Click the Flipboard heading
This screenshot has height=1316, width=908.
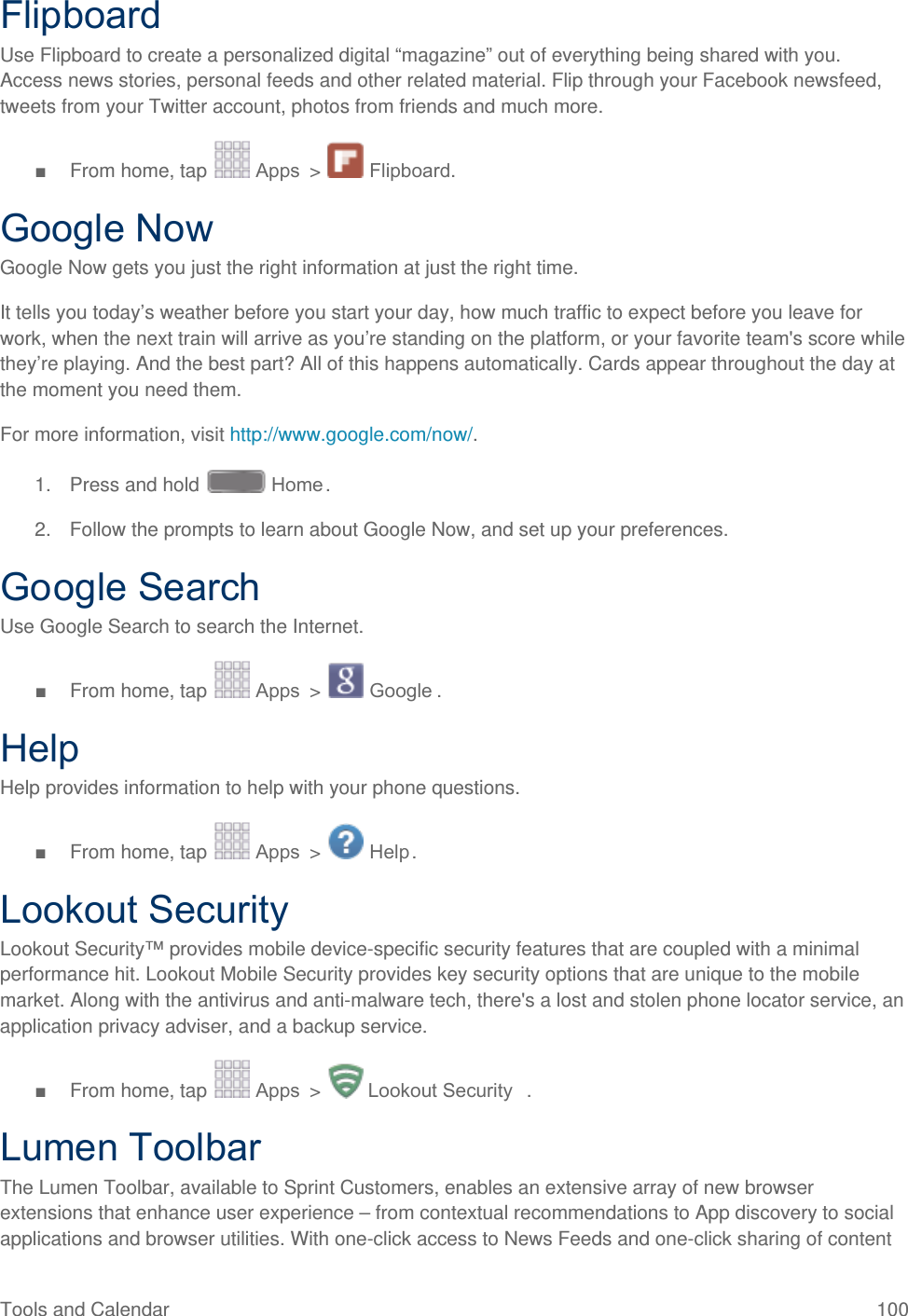click(x=81, y=16)
